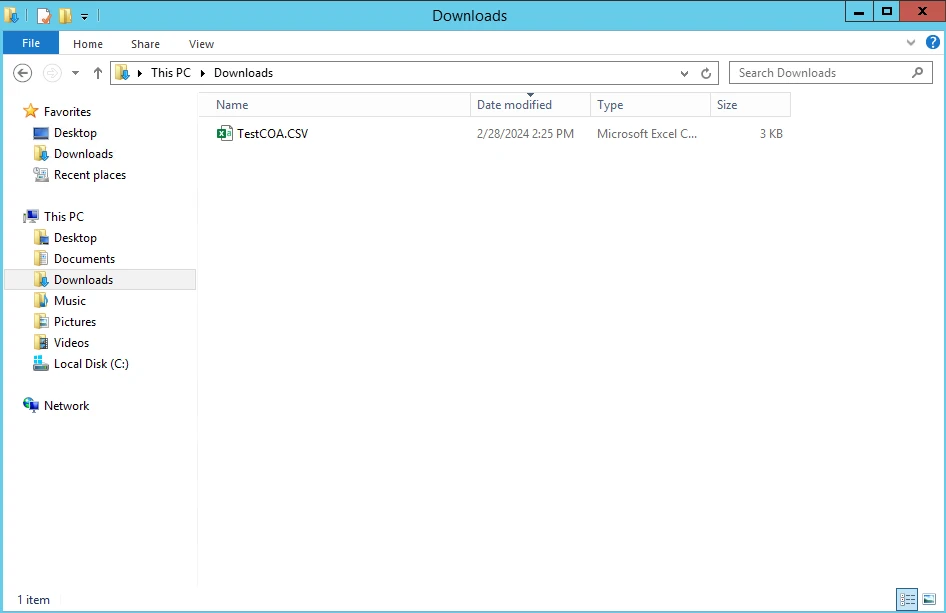This screenshot has width=946, height=613.
Task: Open the recent locations dropdown arrow
Action: pos(75,73)
